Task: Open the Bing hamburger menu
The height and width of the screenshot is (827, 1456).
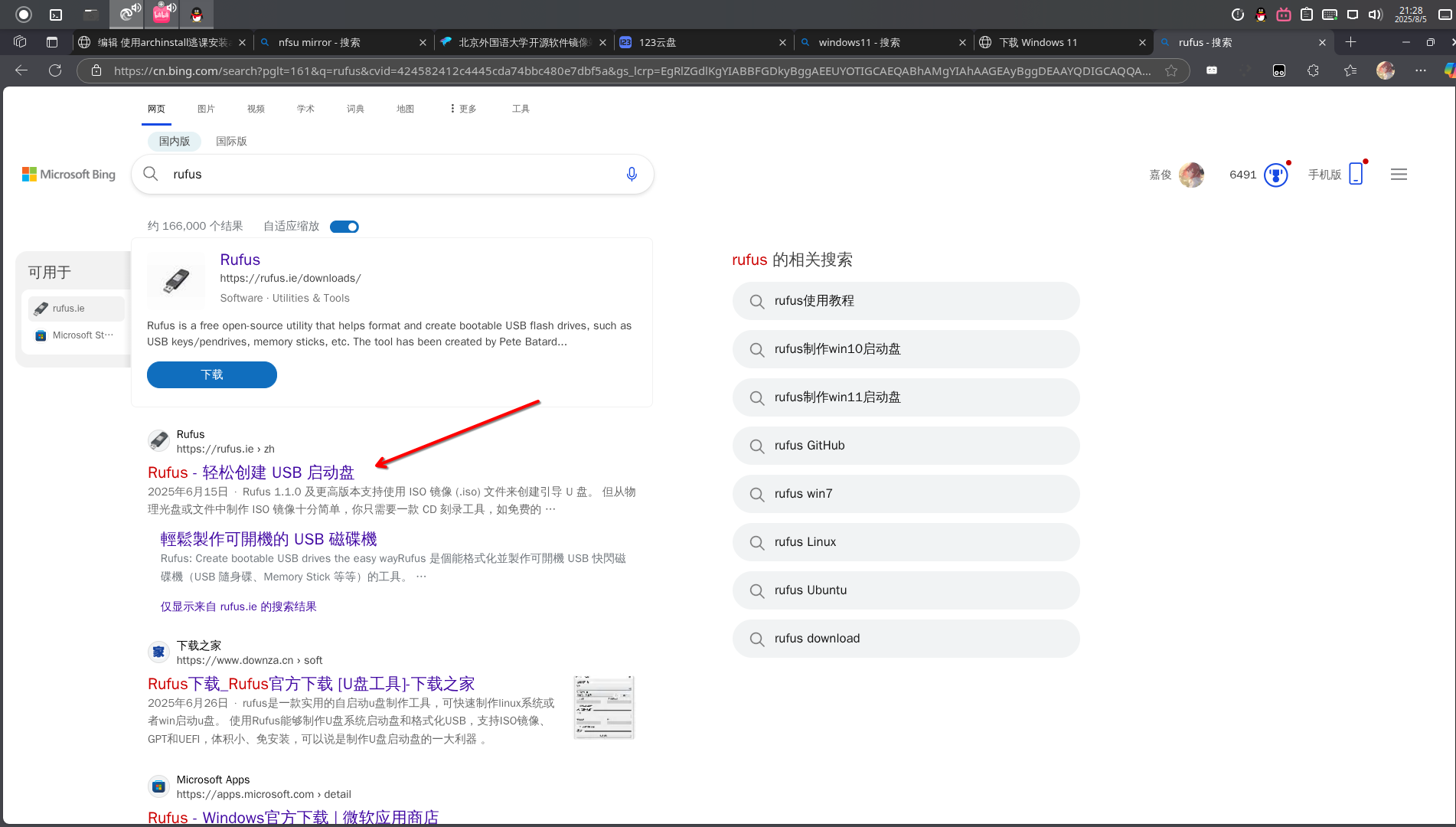Action: tap(1399, 175)
